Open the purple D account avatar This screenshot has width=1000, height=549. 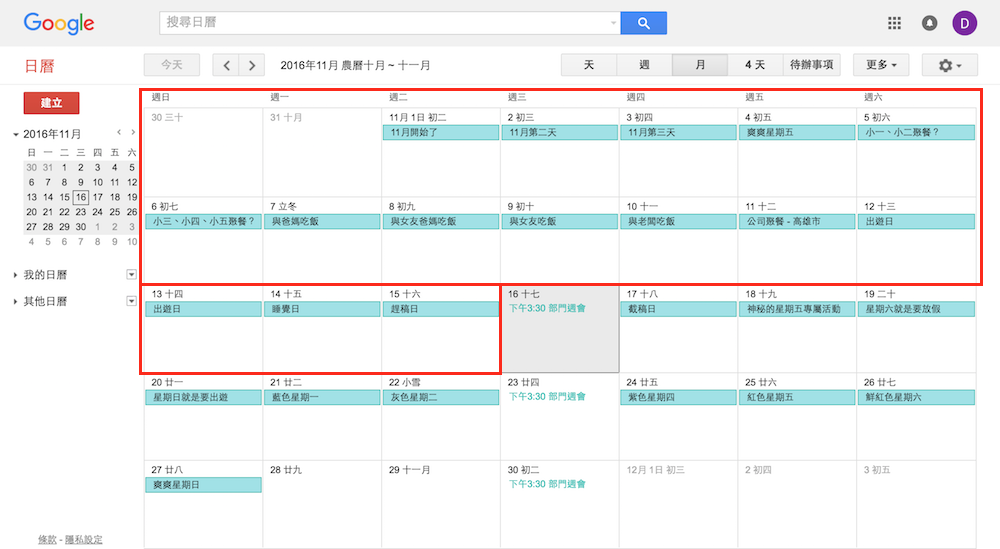(x=965, y=23)
